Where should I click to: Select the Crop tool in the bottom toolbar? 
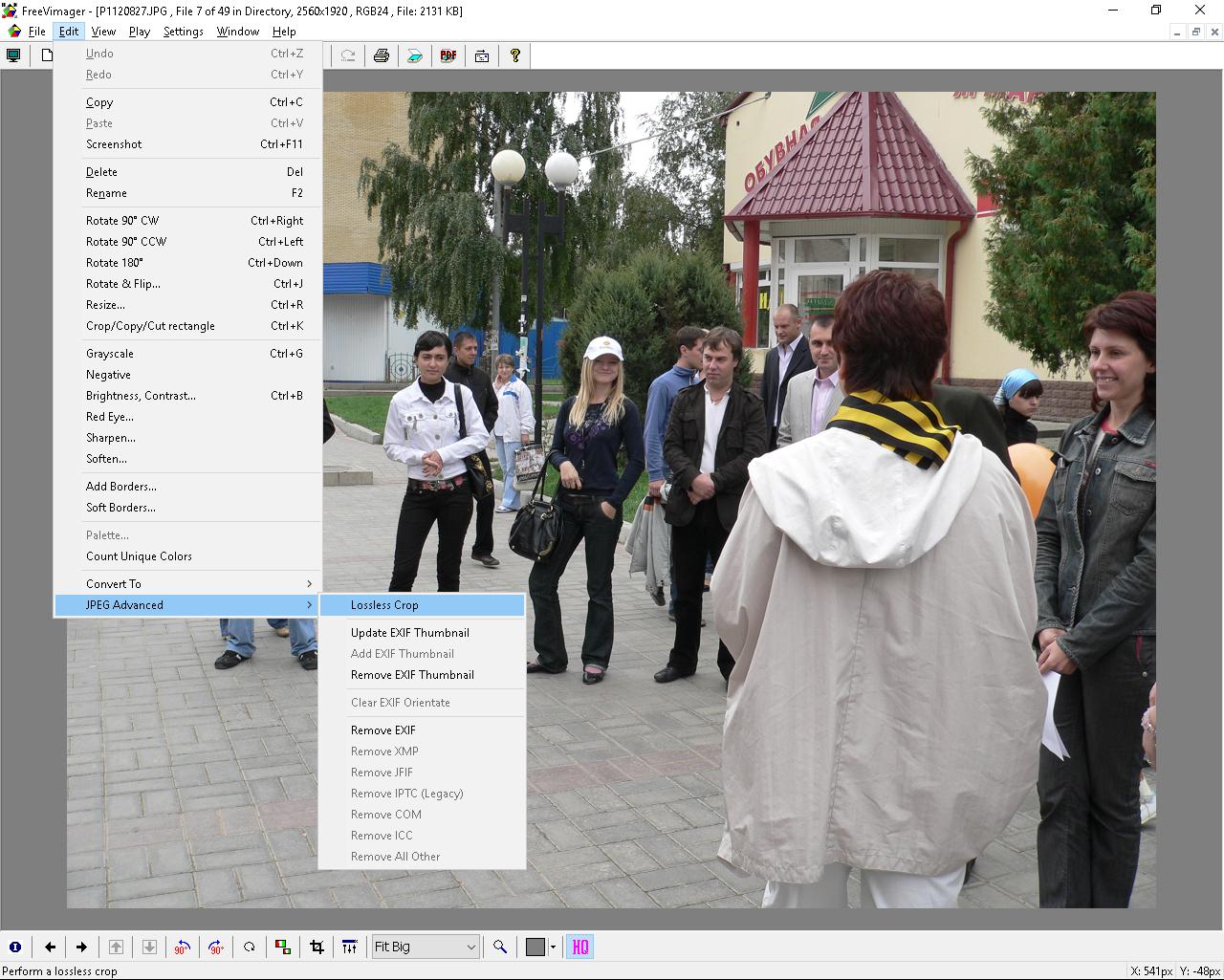[316, 947]
